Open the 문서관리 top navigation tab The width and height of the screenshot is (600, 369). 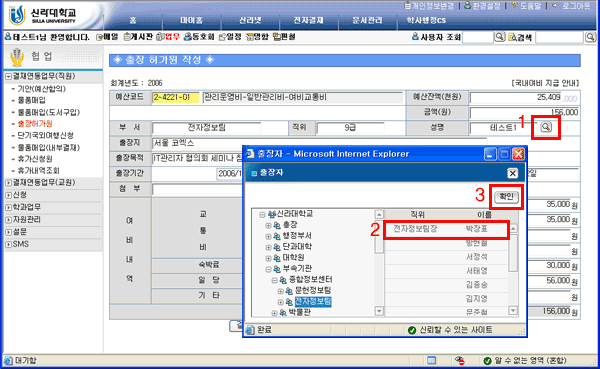(x=367, y=20)
